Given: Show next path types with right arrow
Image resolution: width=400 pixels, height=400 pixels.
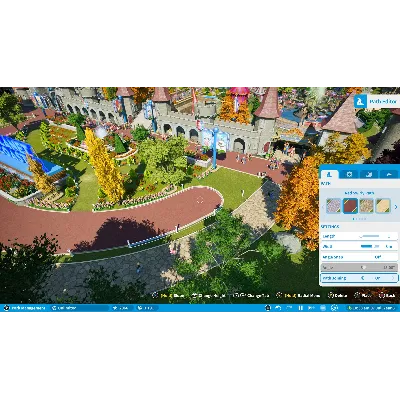Looking at the screenshot, I should click(396, 207).
